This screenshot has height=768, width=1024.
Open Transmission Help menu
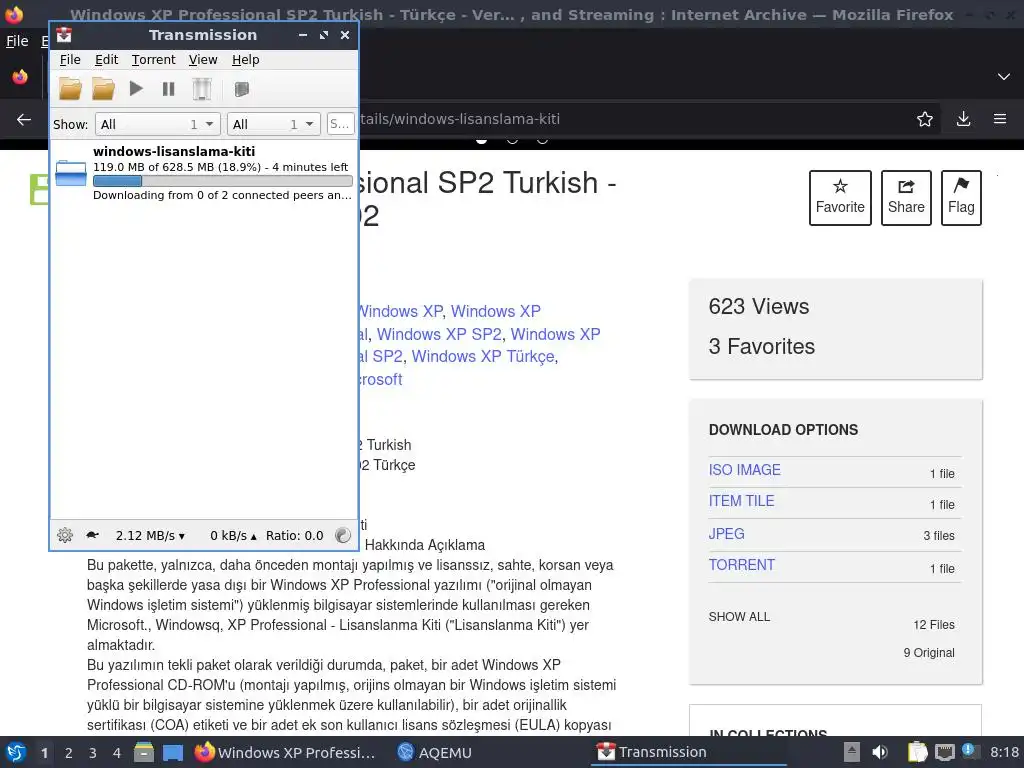(x=246, y=59)
